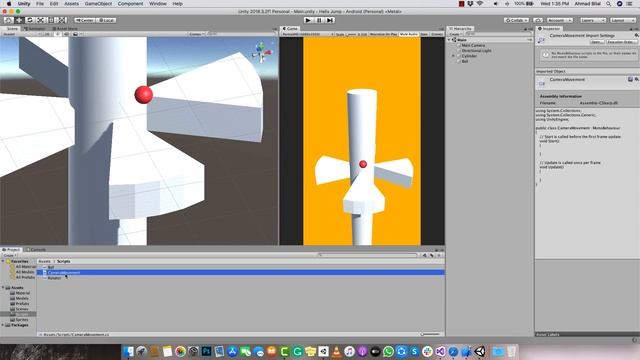Pause the game with the Pause button
The image size is (640, 360).
(x=319, y=20)
